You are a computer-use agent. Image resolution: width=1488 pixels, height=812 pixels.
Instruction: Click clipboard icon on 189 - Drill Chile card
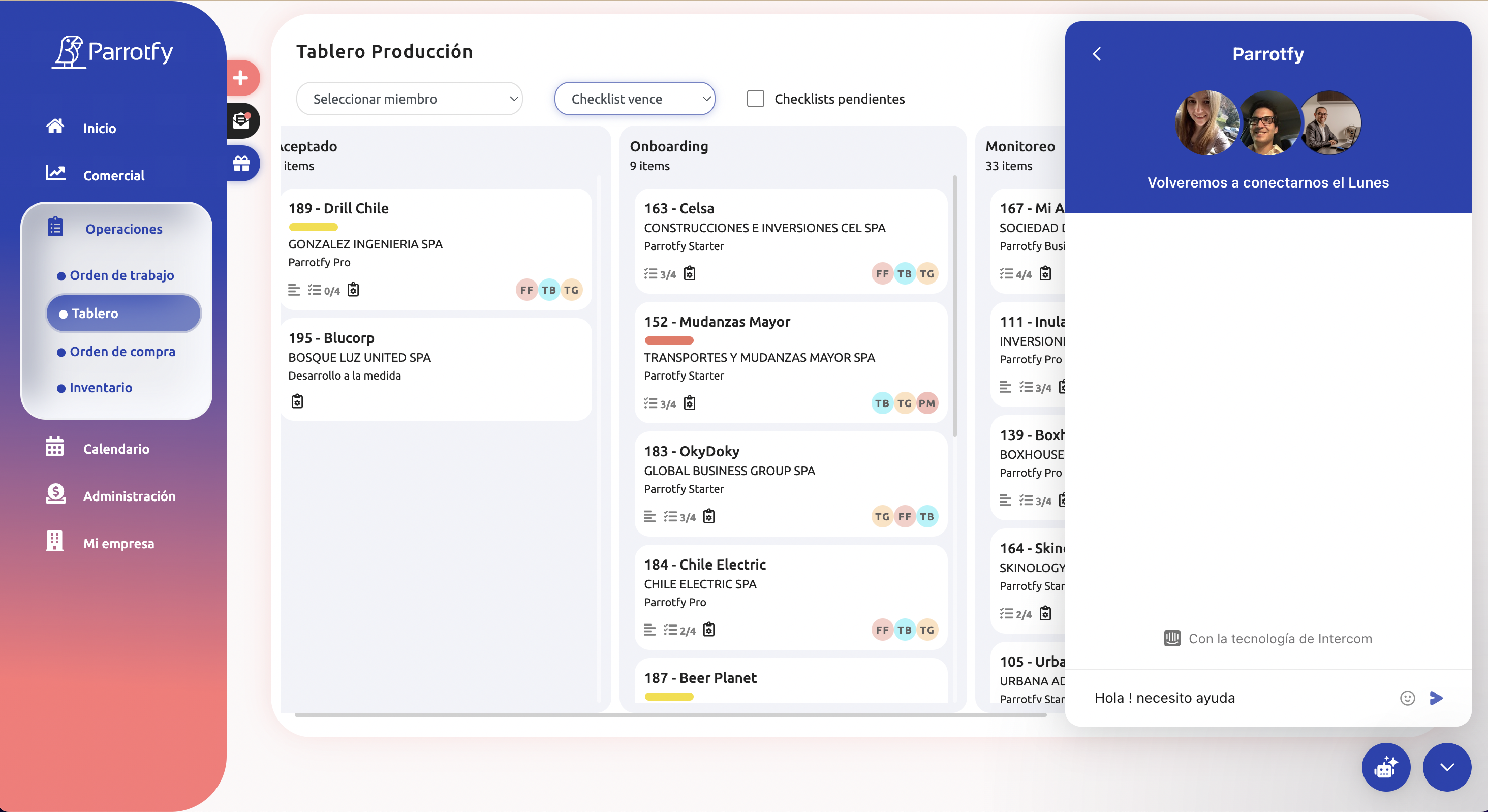coord(354,290)
